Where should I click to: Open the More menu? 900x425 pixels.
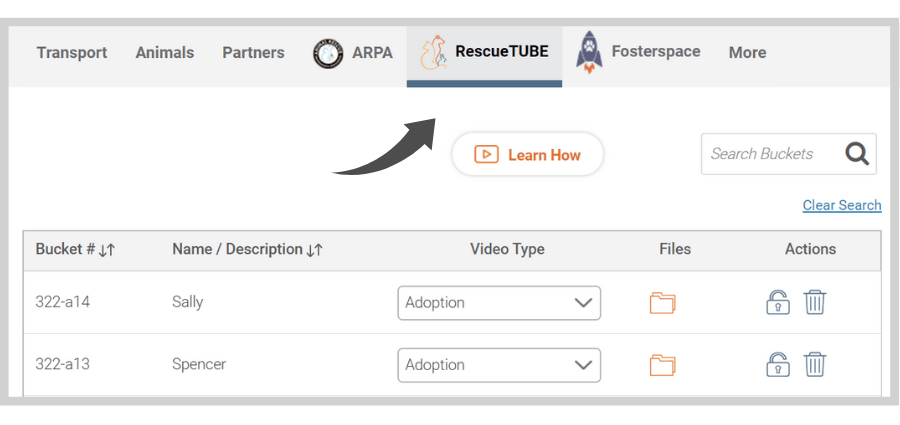tap(747, 53)
